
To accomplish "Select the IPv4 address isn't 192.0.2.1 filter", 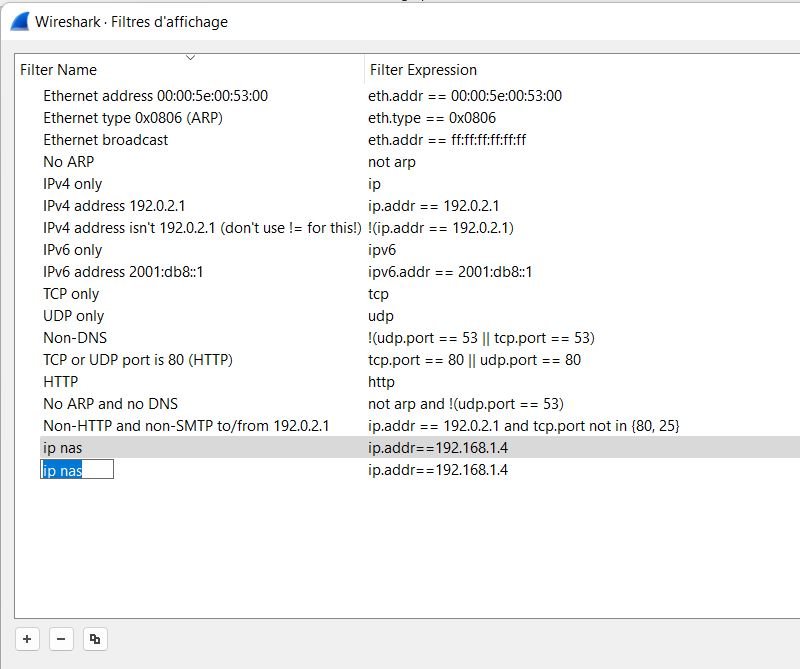I will [202, 228].
